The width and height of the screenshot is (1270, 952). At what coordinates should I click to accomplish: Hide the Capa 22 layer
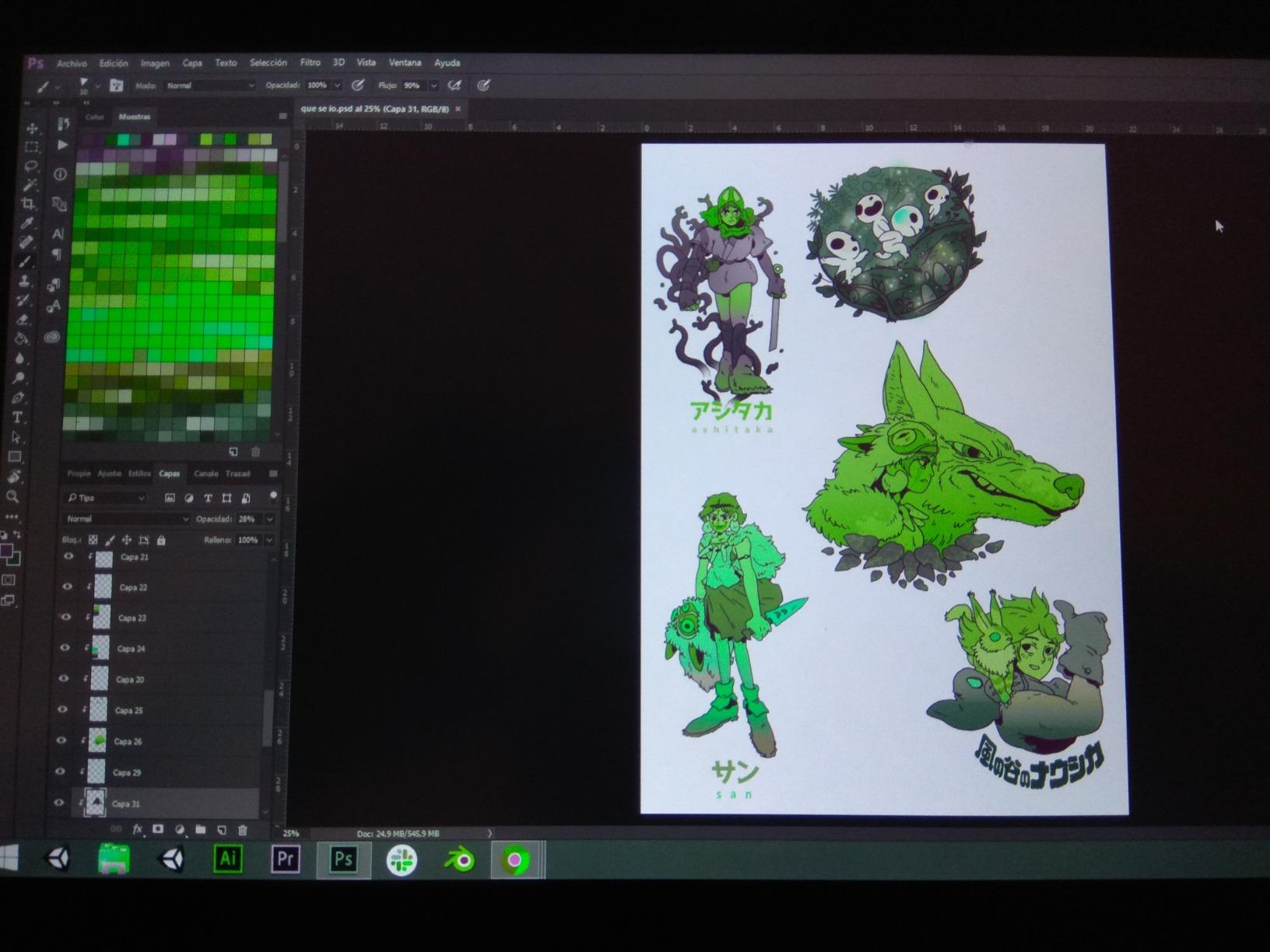(67, 586)
